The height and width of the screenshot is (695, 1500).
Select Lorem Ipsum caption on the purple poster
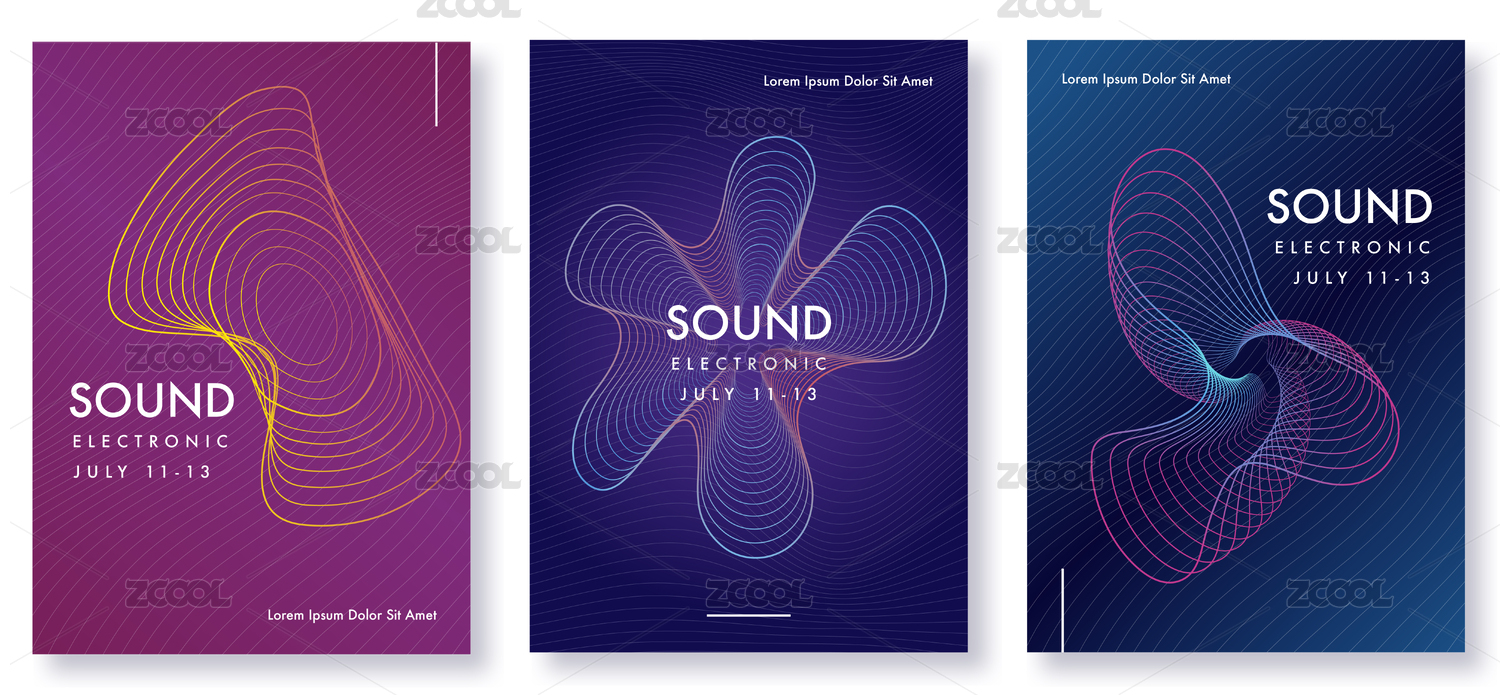tap(352, 615)
